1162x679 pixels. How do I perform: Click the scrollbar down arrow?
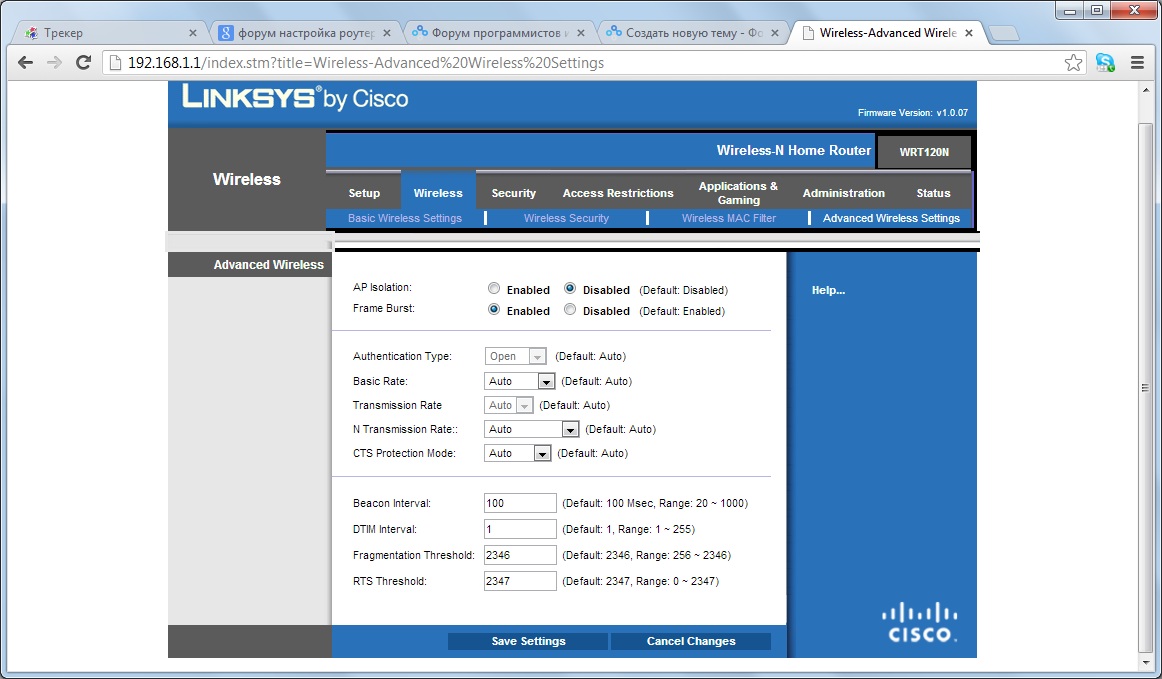(1145, 663)
